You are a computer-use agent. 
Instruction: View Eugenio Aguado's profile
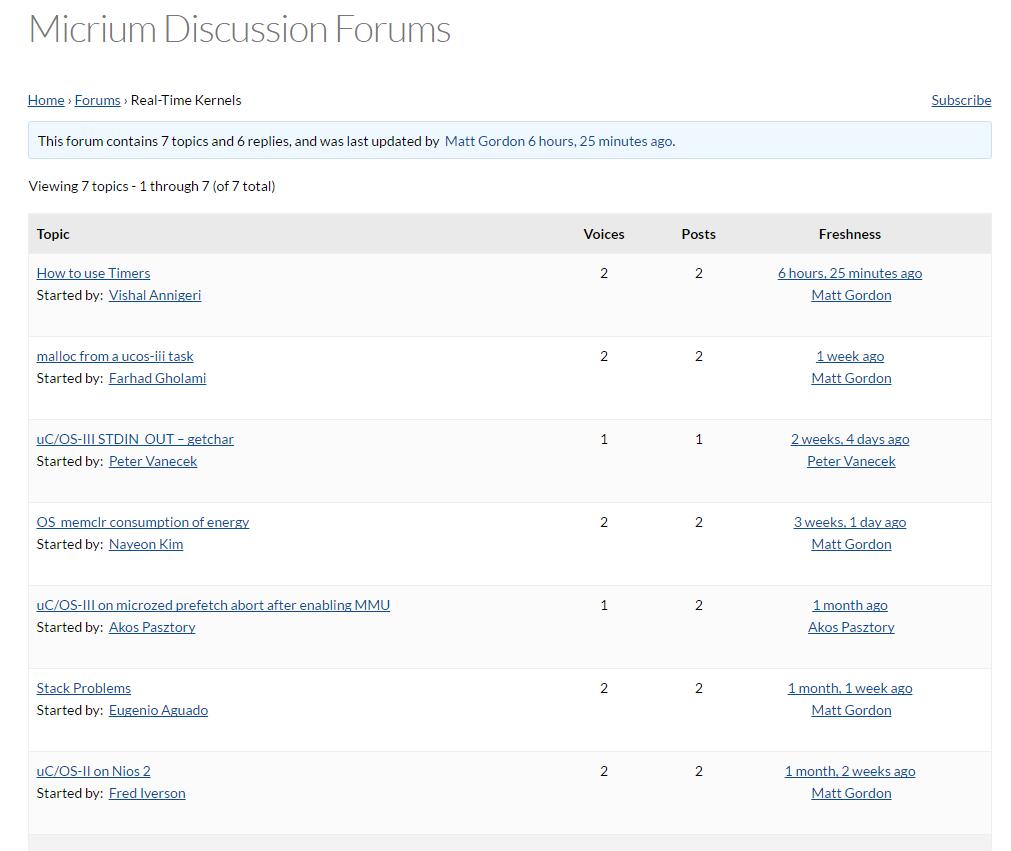tap(158, 710)
